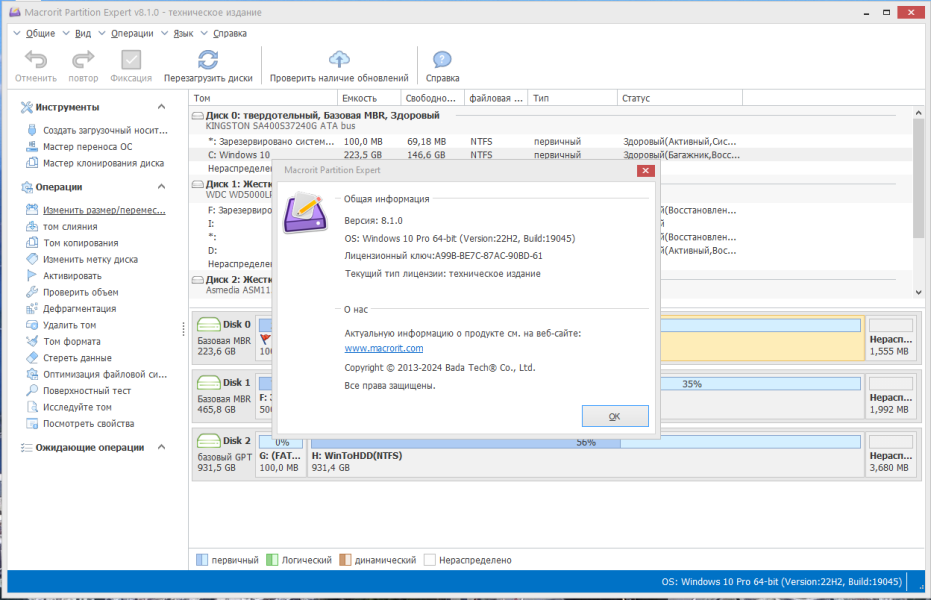Select Disk 0 unallocated 1,555 MB block

890,339
